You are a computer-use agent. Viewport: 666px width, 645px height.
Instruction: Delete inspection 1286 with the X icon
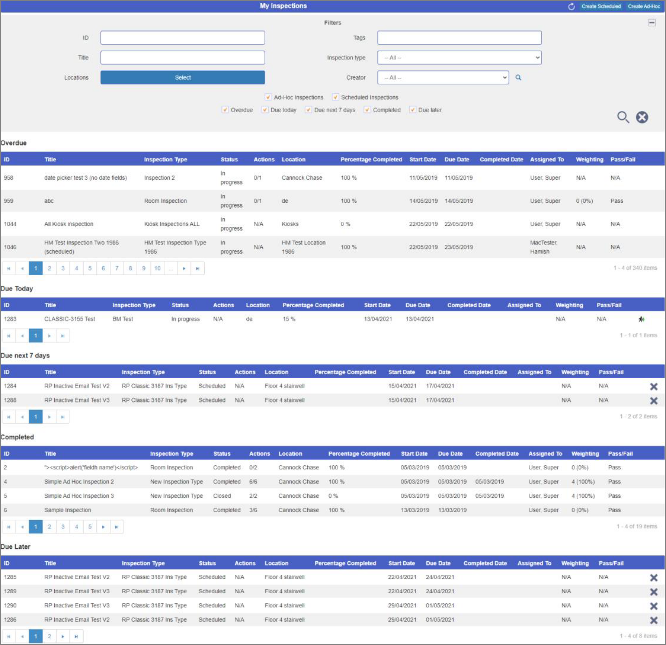[654, 620]
